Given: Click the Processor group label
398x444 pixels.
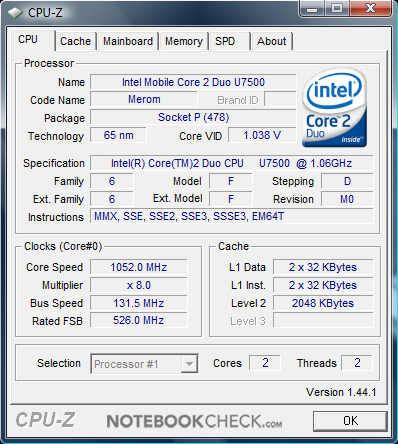Looking at the screenshot, I should click(49, 63).
